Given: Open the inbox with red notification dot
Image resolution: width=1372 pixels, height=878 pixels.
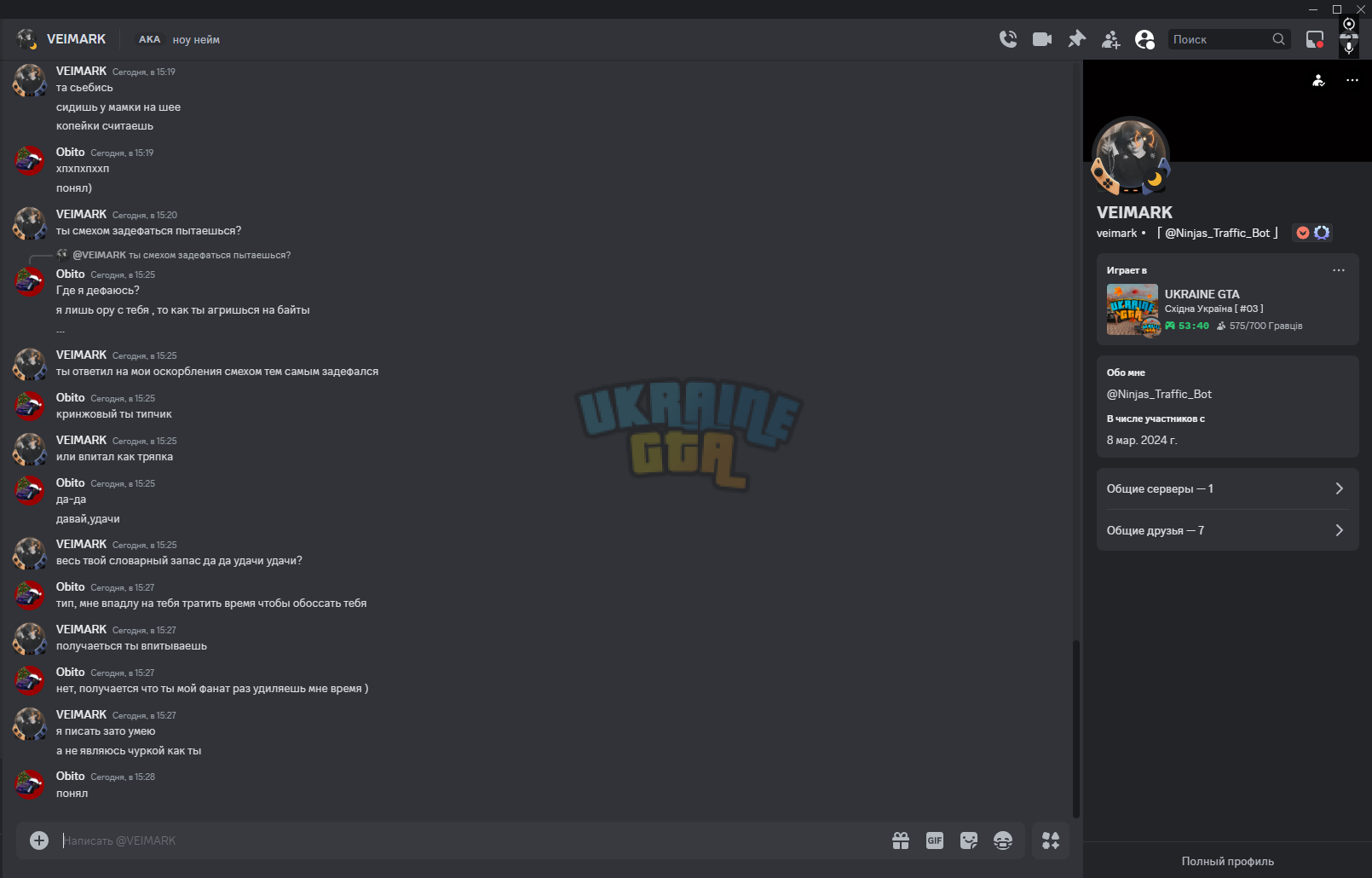Looking at the screenshot, I should (x=1315, y=39).
